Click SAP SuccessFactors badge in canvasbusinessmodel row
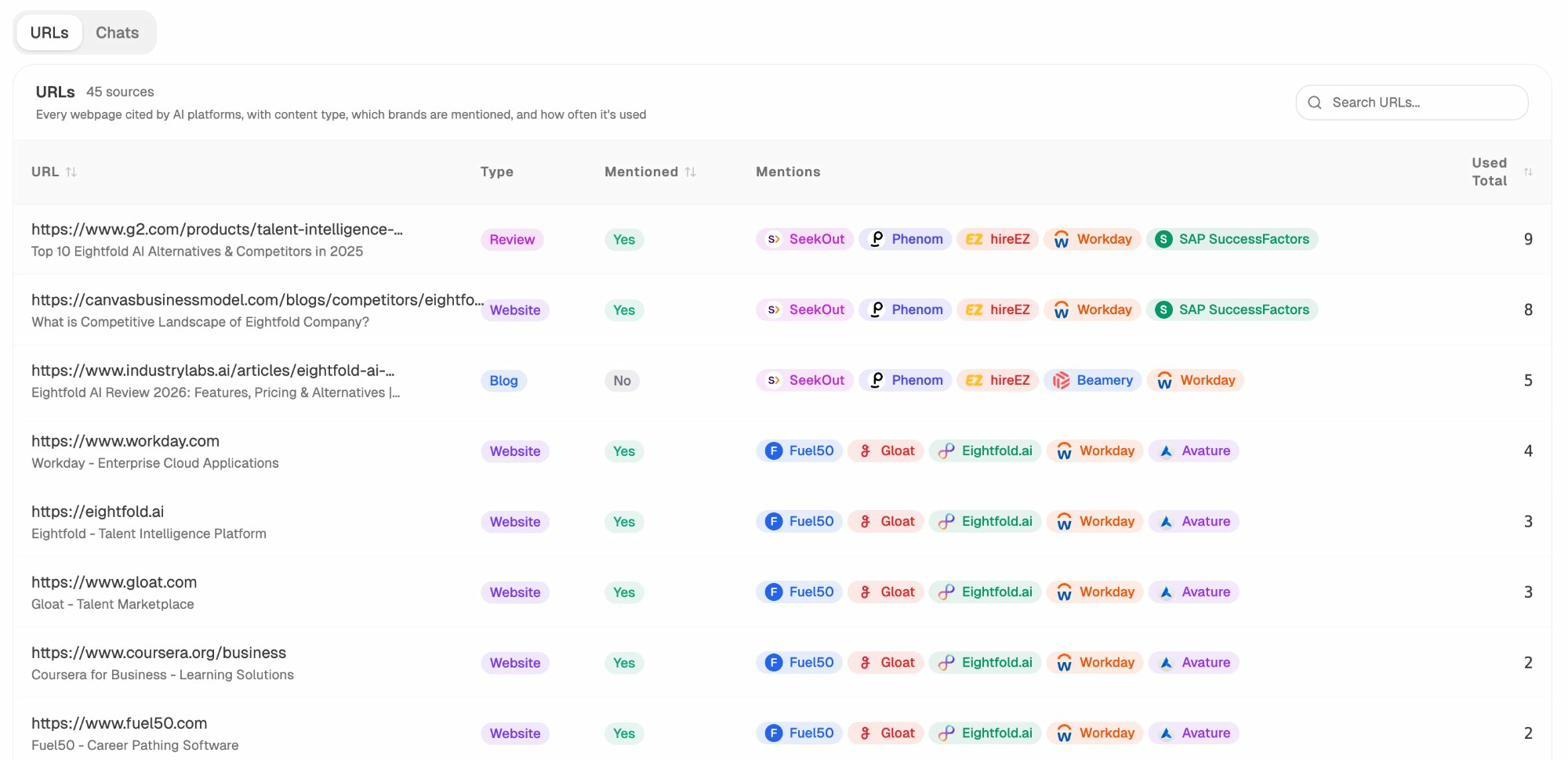Image resolution: width=1568 pixels, height=784 pixels. click(x=1232, y=310)
